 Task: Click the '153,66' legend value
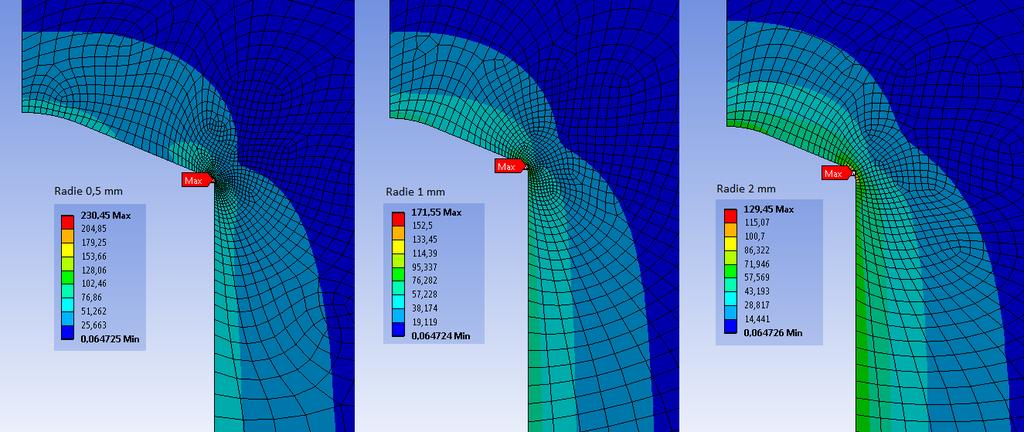pyautogui.click(x=93, y=256)
